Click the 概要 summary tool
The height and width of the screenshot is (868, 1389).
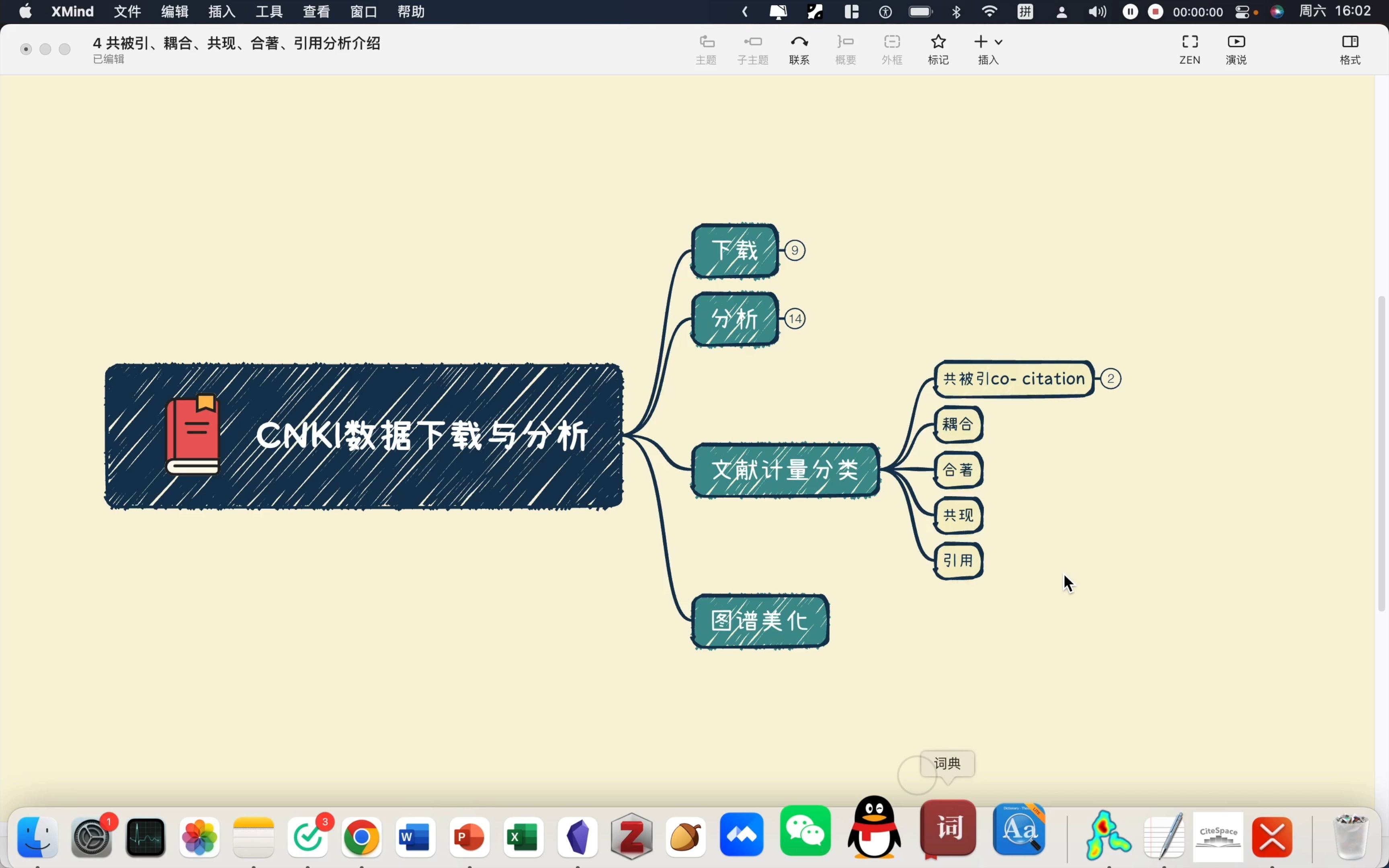pyautogui.click(x=846, y=49)
